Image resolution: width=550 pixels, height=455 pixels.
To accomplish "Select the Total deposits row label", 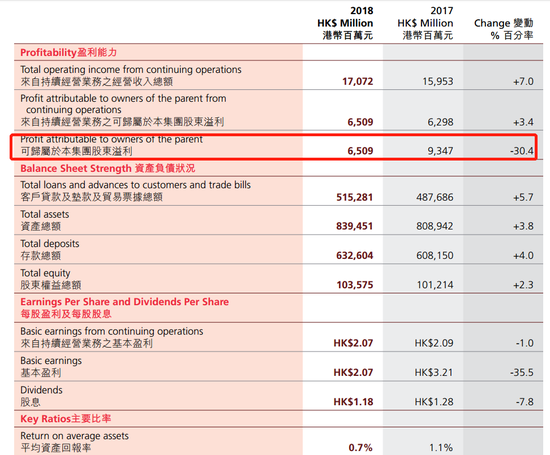I will pos(50,249).
